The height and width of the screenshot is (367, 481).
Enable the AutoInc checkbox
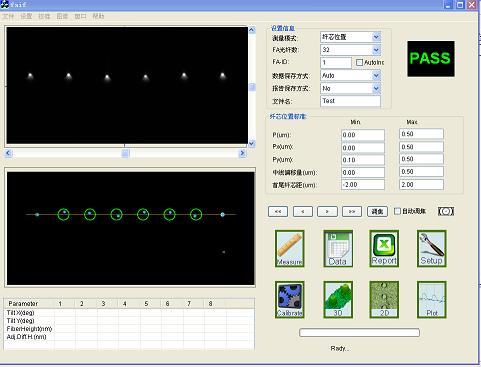click(359, 62)
